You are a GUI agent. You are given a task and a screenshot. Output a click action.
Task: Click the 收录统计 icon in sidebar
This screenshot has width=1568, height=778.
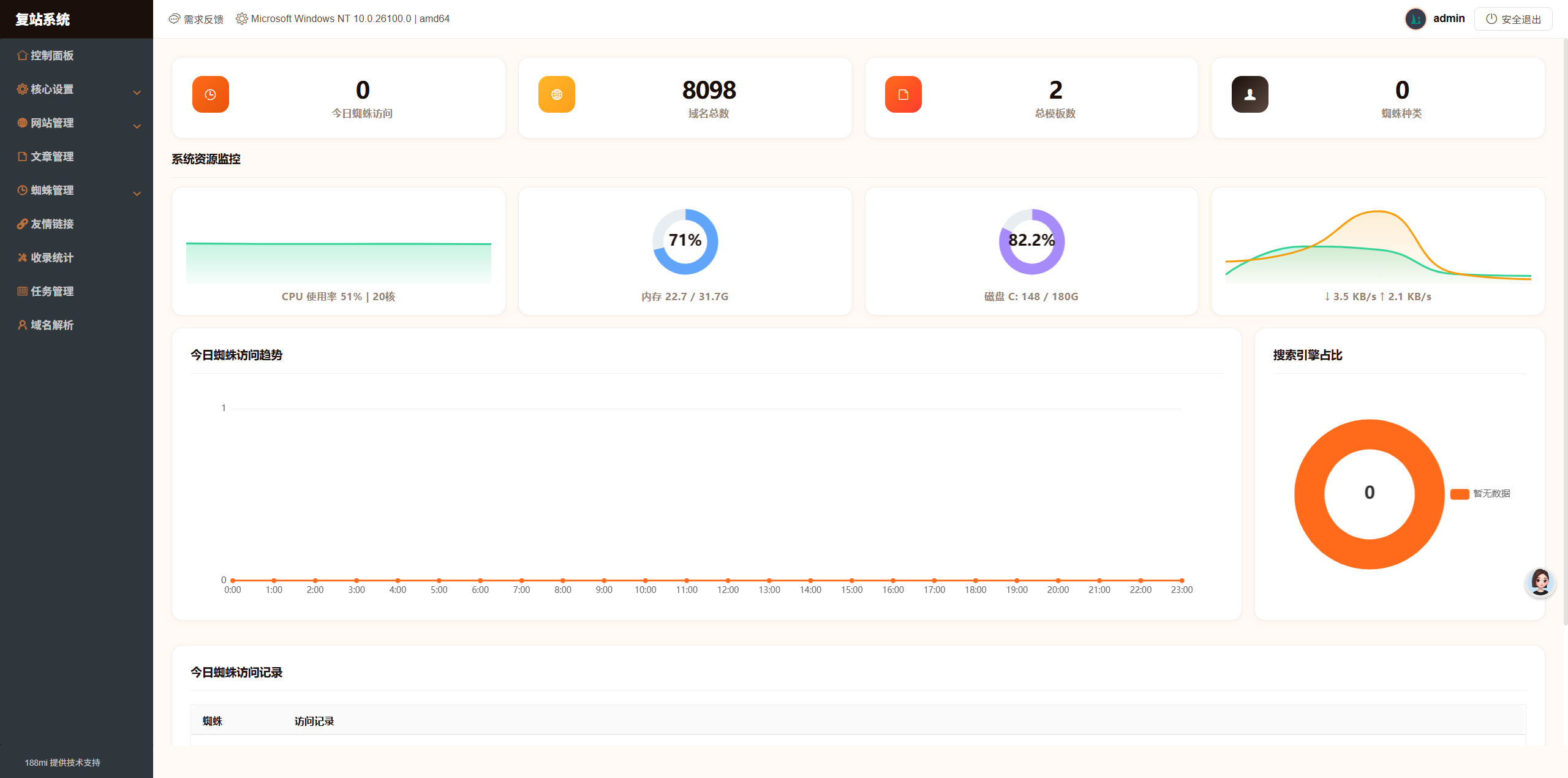pyautogui.click(x=22, y=257)
